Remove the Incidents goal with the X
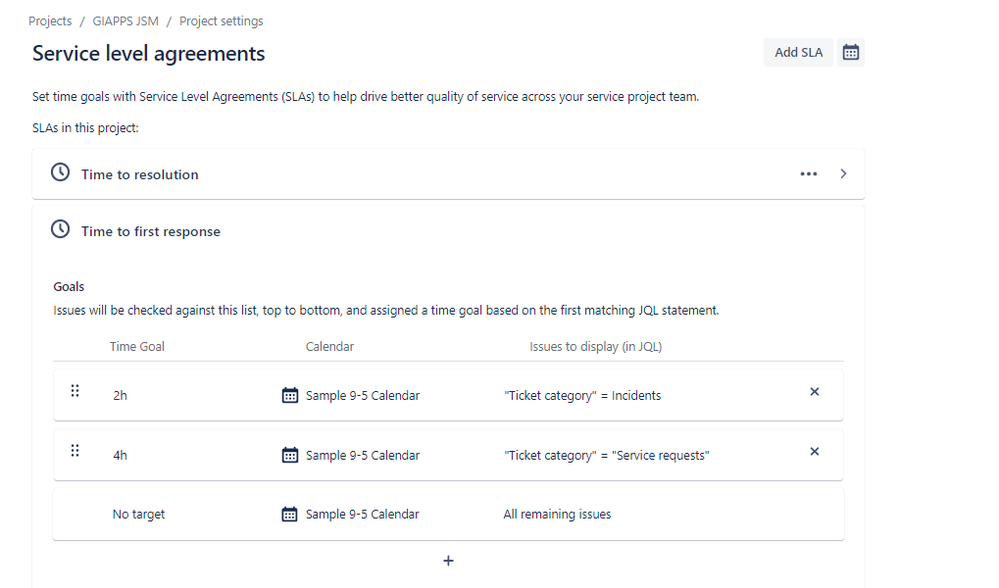Screen dimensions: 999x588 tap(814, 392)
